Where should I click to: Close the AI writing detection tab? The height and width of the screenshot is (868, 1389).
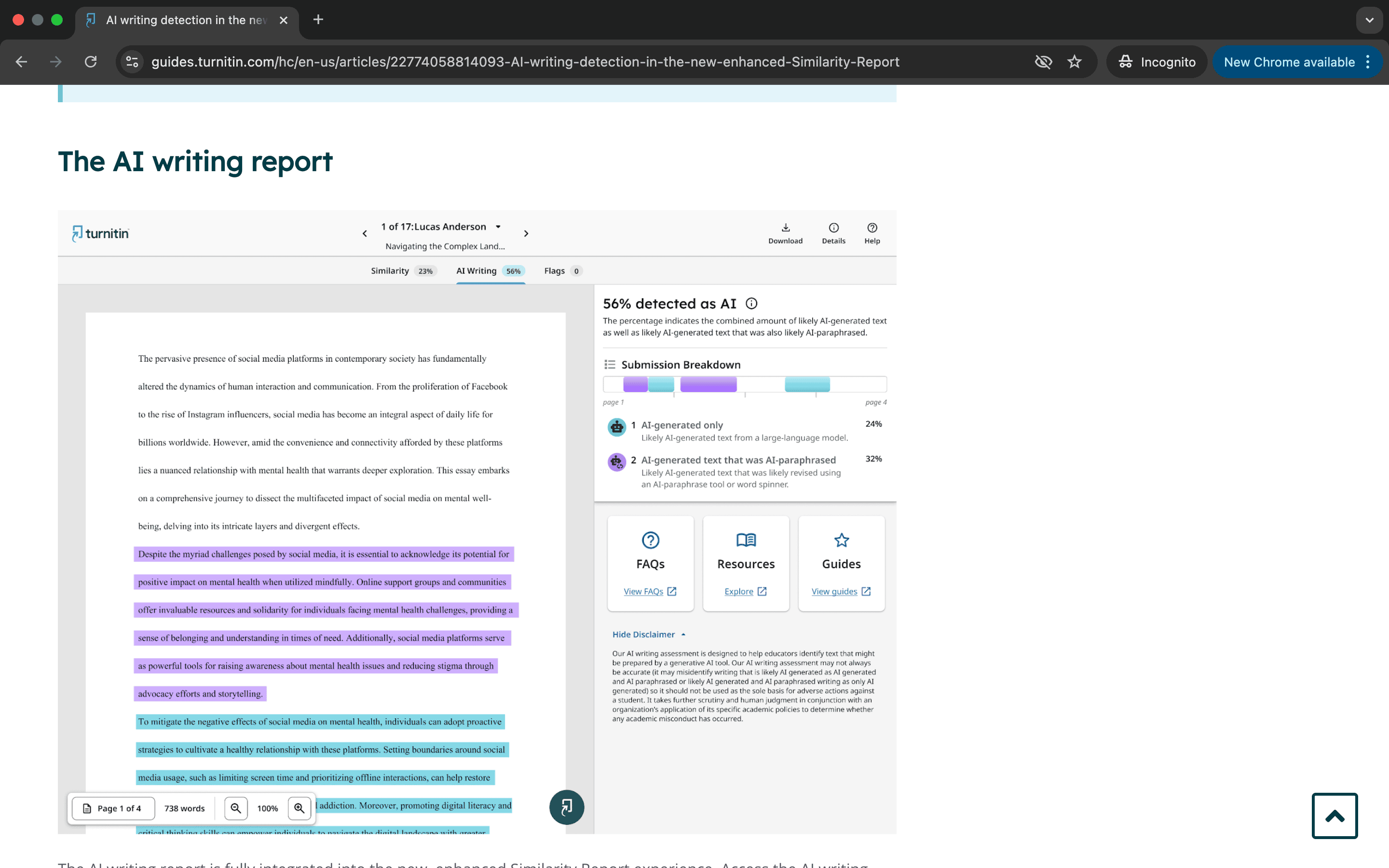[284, 20]
